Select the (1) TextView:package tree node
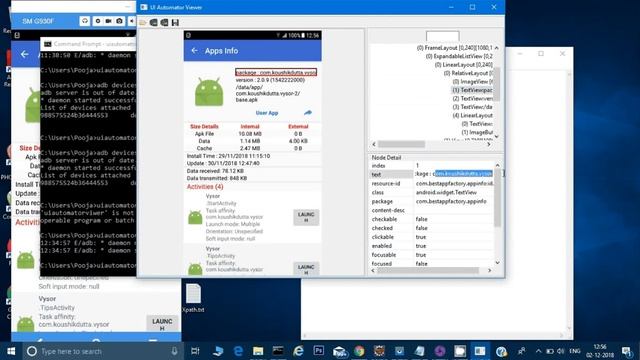This screenshot has width=640, height=360. [472, 90]
